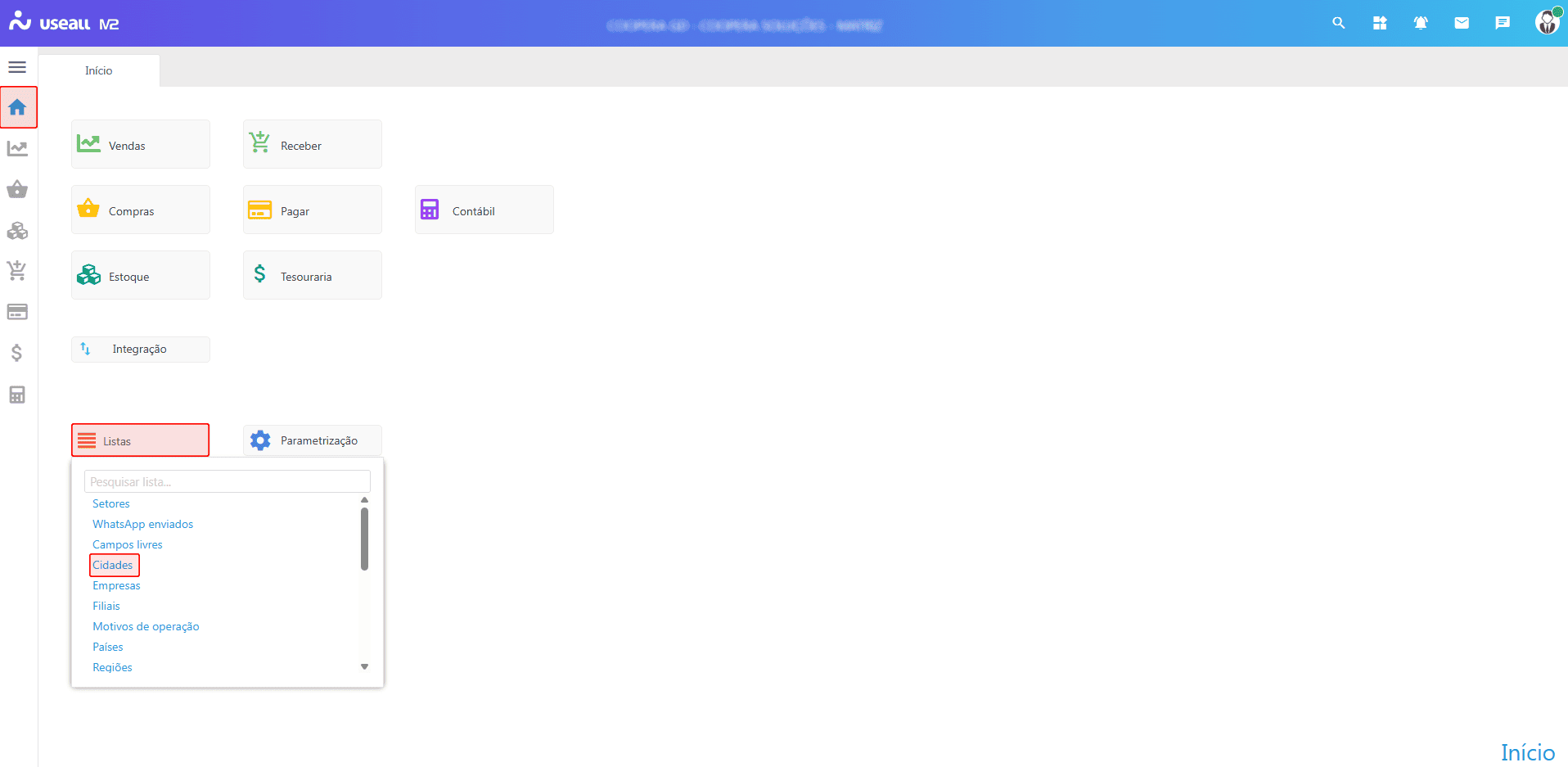Open the search magnifier in header
This screenshot has width=1568, height=767.
click(1338, 23)
